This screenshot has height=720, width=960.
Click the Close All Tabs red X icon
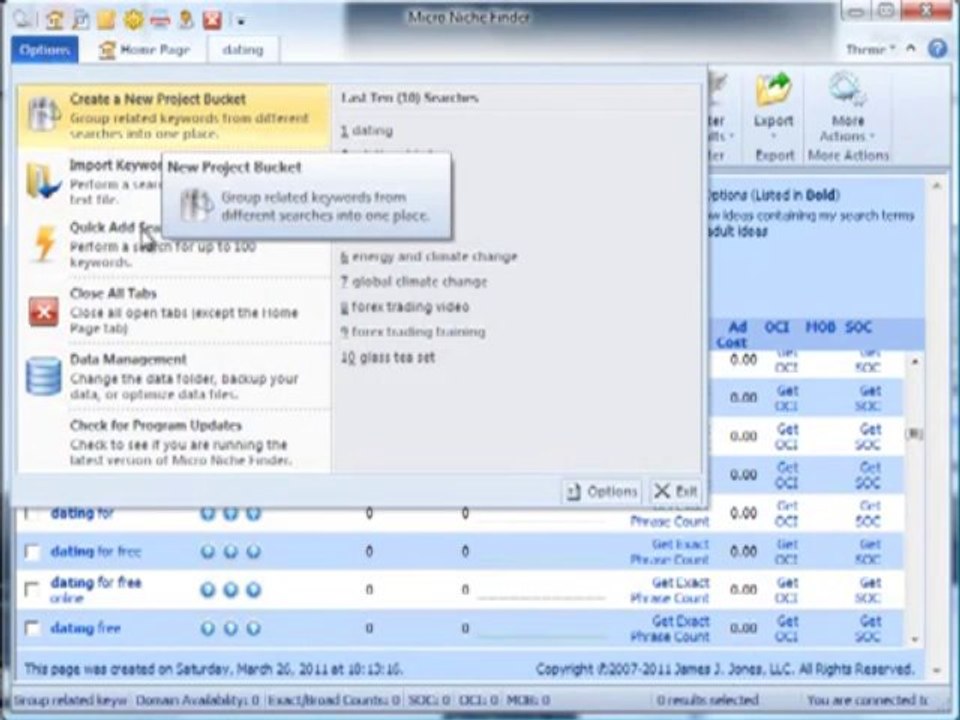click(x=44, y=311)
